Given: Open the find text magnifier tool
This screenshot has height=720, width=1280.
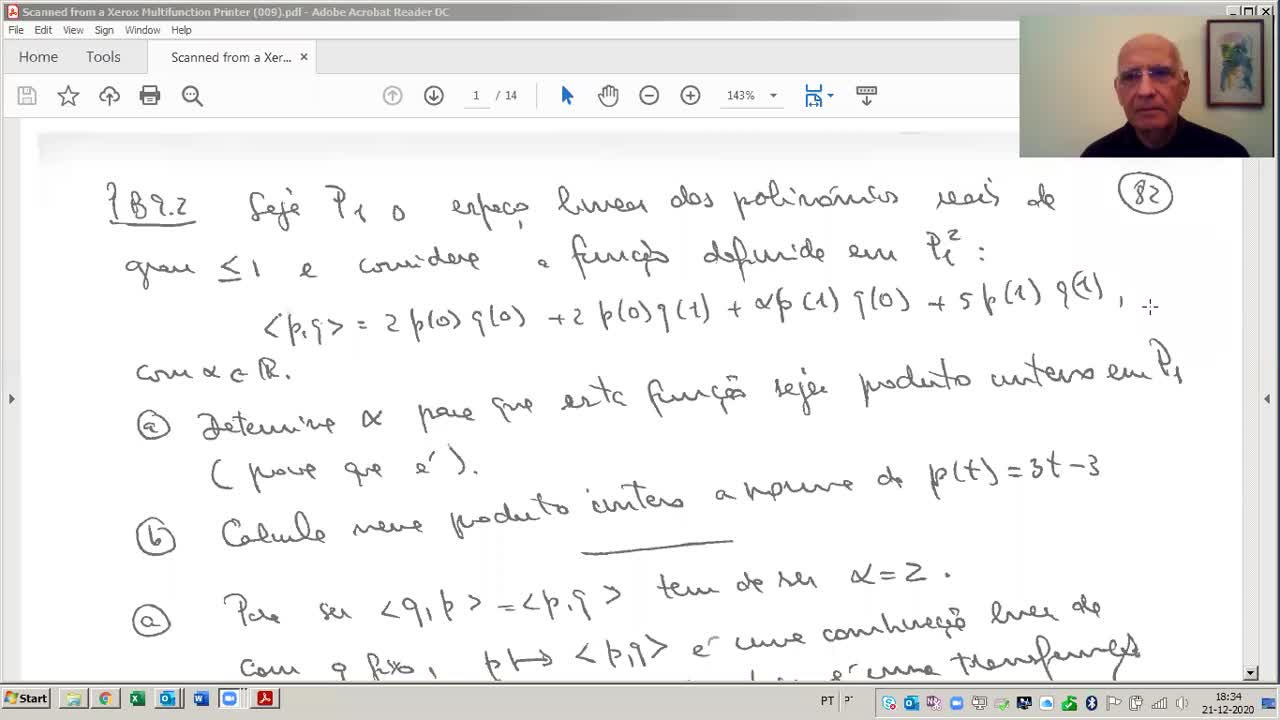Looking at the screenshot, I should (192, 96).
